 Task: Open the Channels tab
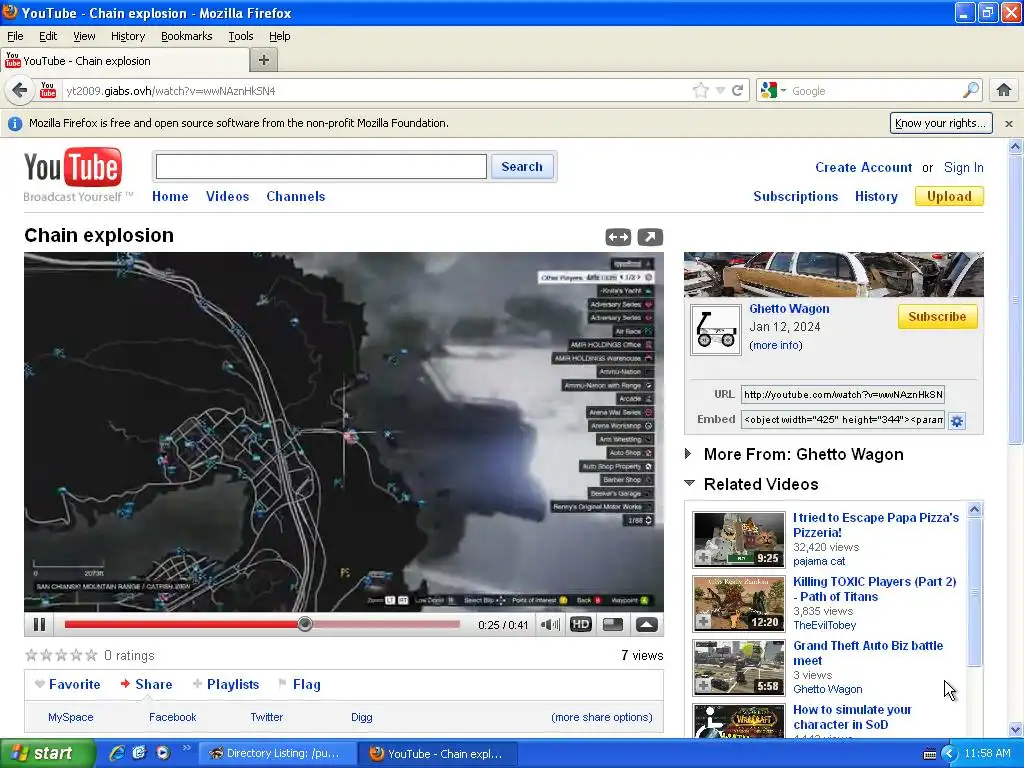[x=295, y=197]
